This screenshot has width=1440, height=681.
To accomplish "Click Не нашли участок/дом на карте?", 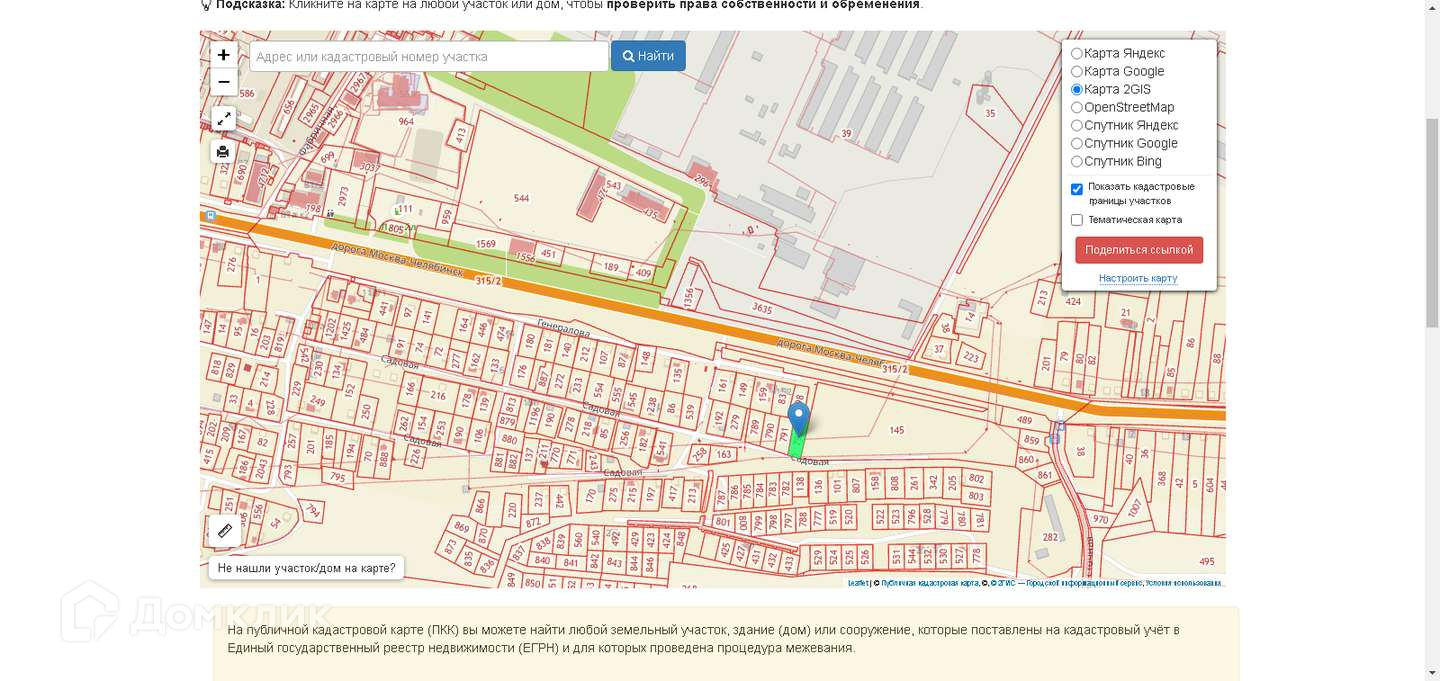I will click(x=306, y=568).
